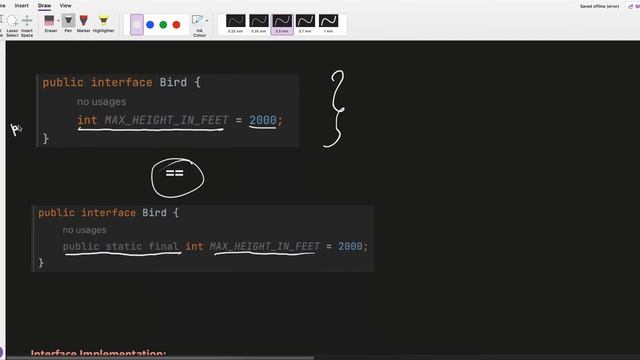The image size is (640, 360).
Task: Set pen thickness to 1 mm
Action: point(329,24)
